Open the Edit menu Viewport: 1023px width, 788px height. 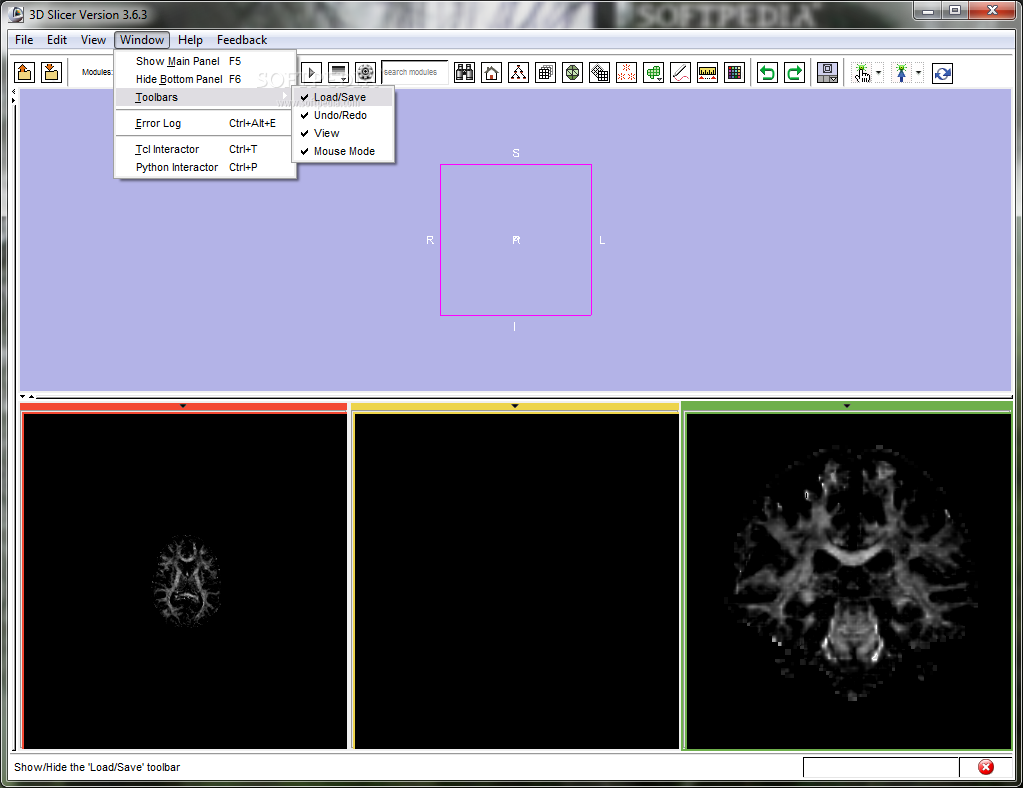click(57, 40)
